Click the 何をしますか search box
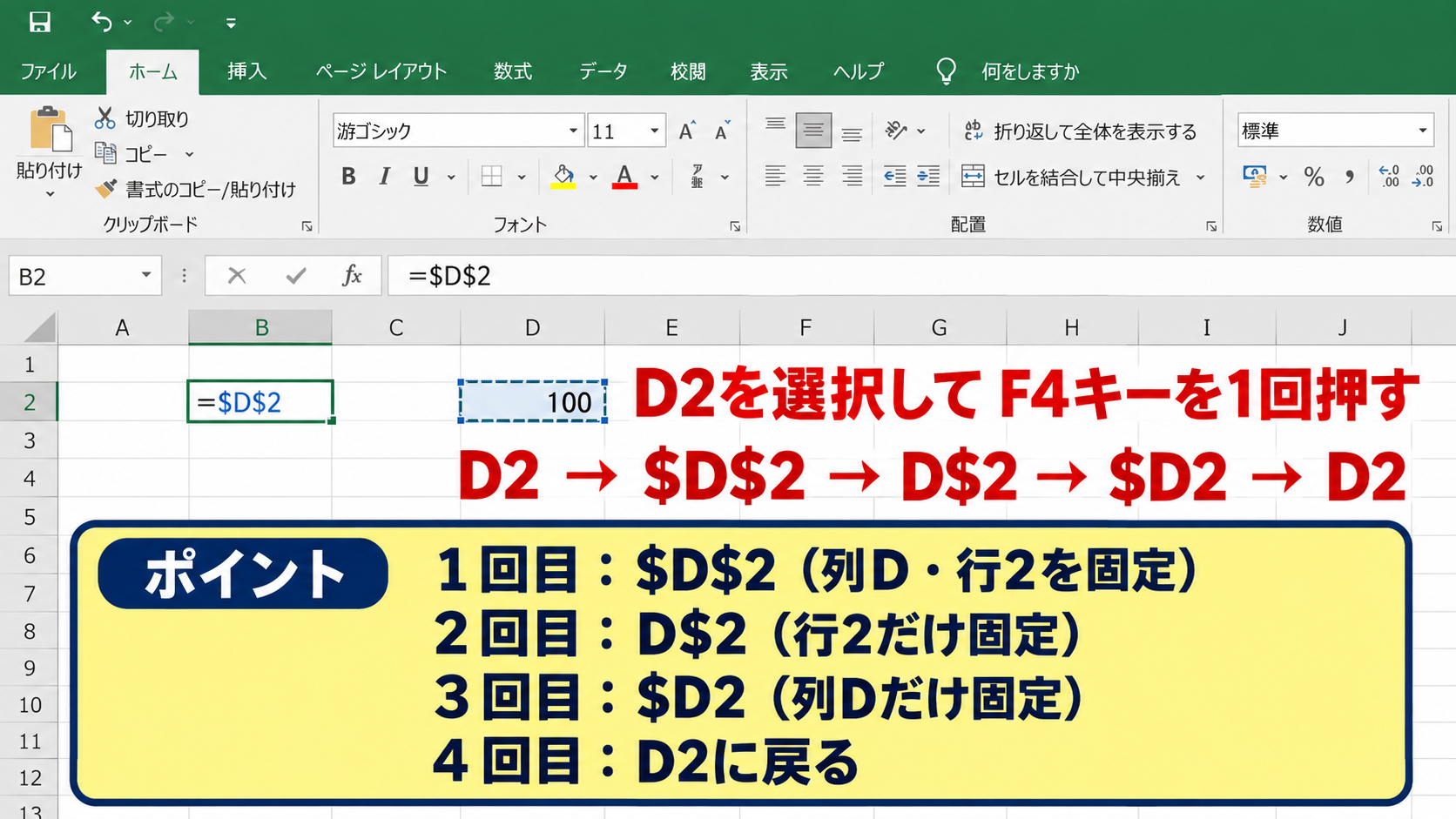This screenshot has width=1456, height=819. (1030, 71)
